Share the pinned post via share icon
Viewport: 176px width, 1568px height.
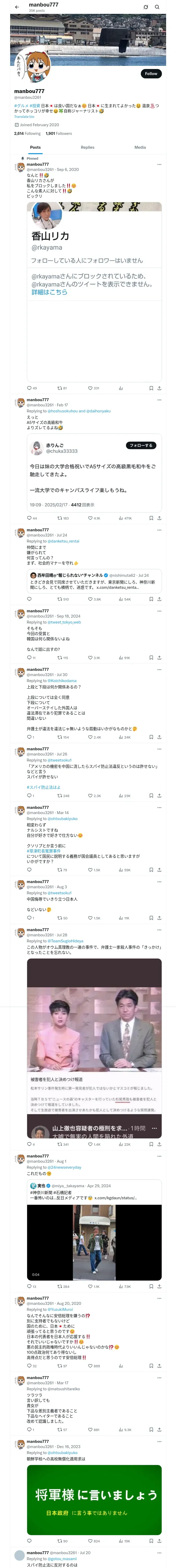point(159,388)
